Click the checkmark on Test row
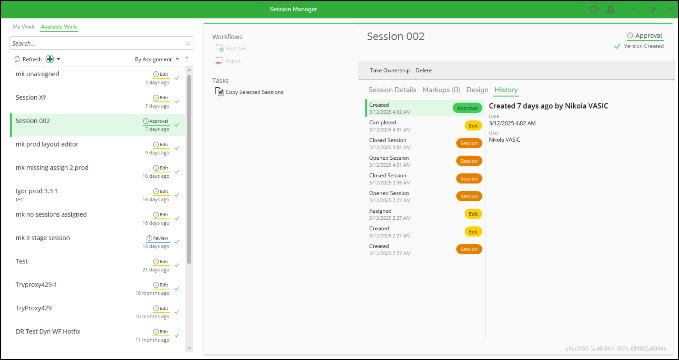The height and width of the screenshot is (360, 679). click(x=177, y=266)
